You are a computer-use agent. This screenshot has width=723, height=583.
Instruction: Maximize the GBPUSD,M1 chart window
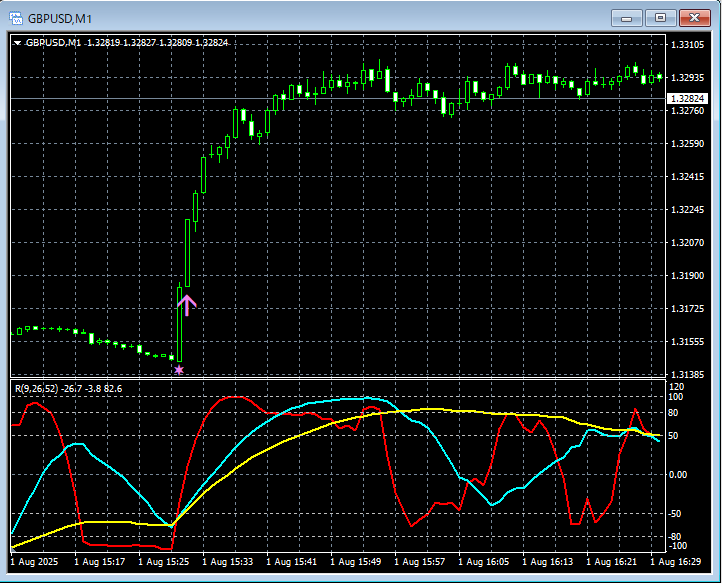point(660,17)
